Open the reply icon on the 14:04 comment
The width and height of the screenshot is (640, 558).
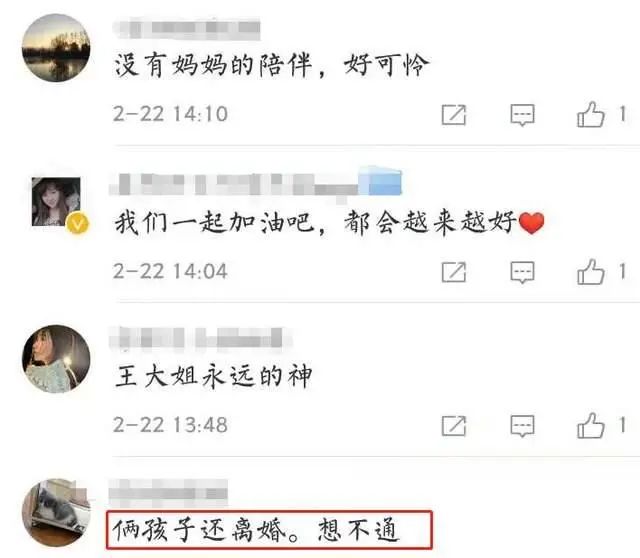522,272
